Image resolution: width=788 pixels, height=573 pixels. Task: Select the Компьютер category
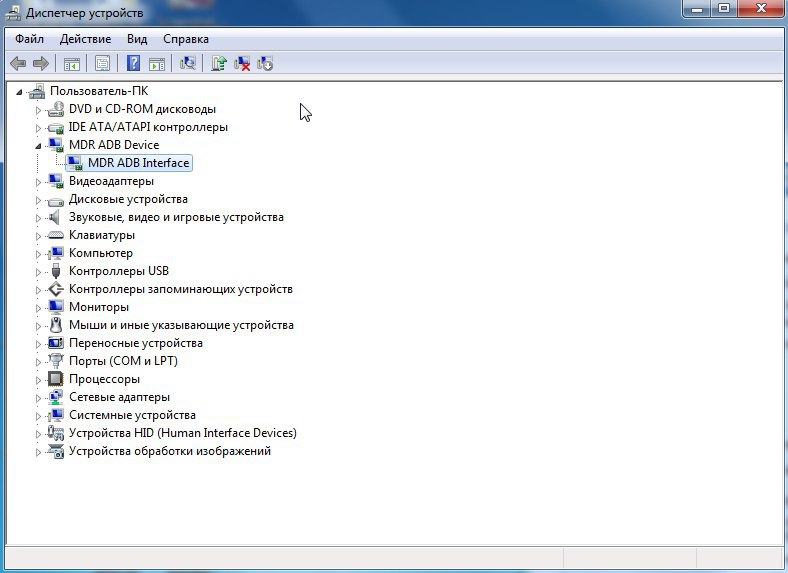tap(101, 253)
